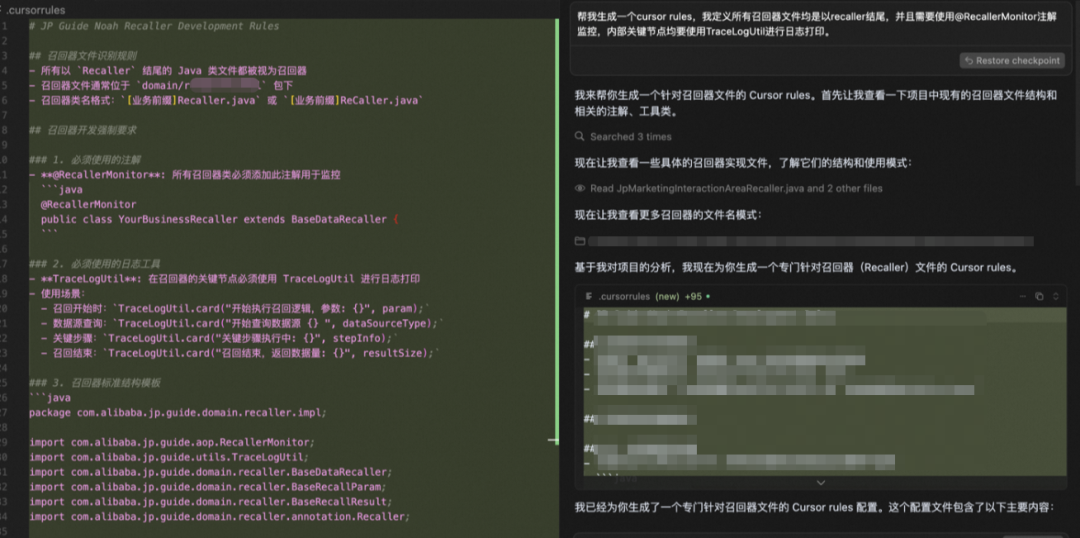Click the folder icon in the listed directory row
Image resolution: width=1080 pixels, height=538 pixels.
pyautogui.click(x=581, y=241)
